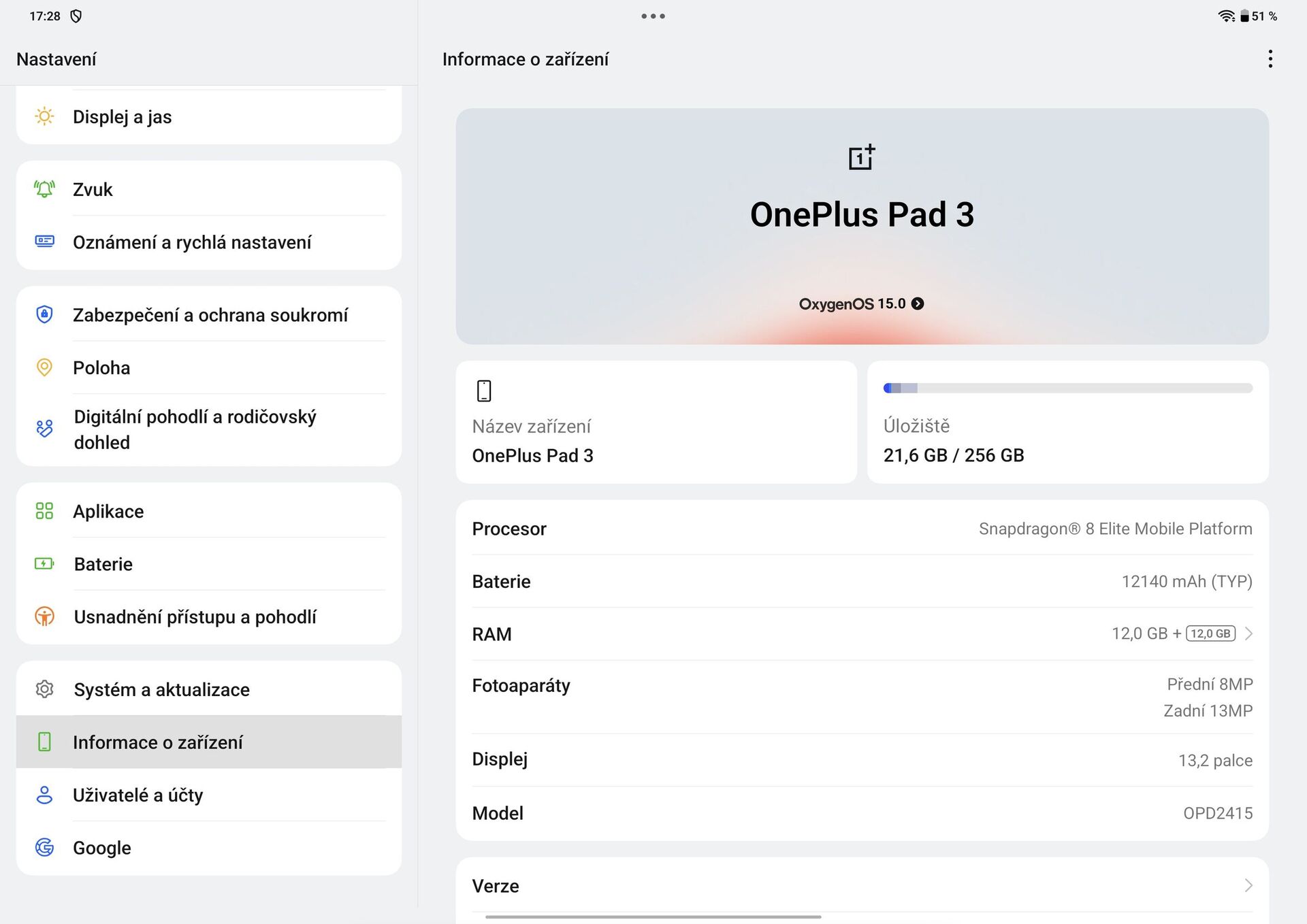The width and height of the screenshot is (1307, 924).
Task: Select the Uživatelé a účty person icon
Action: tap(44, 795)
